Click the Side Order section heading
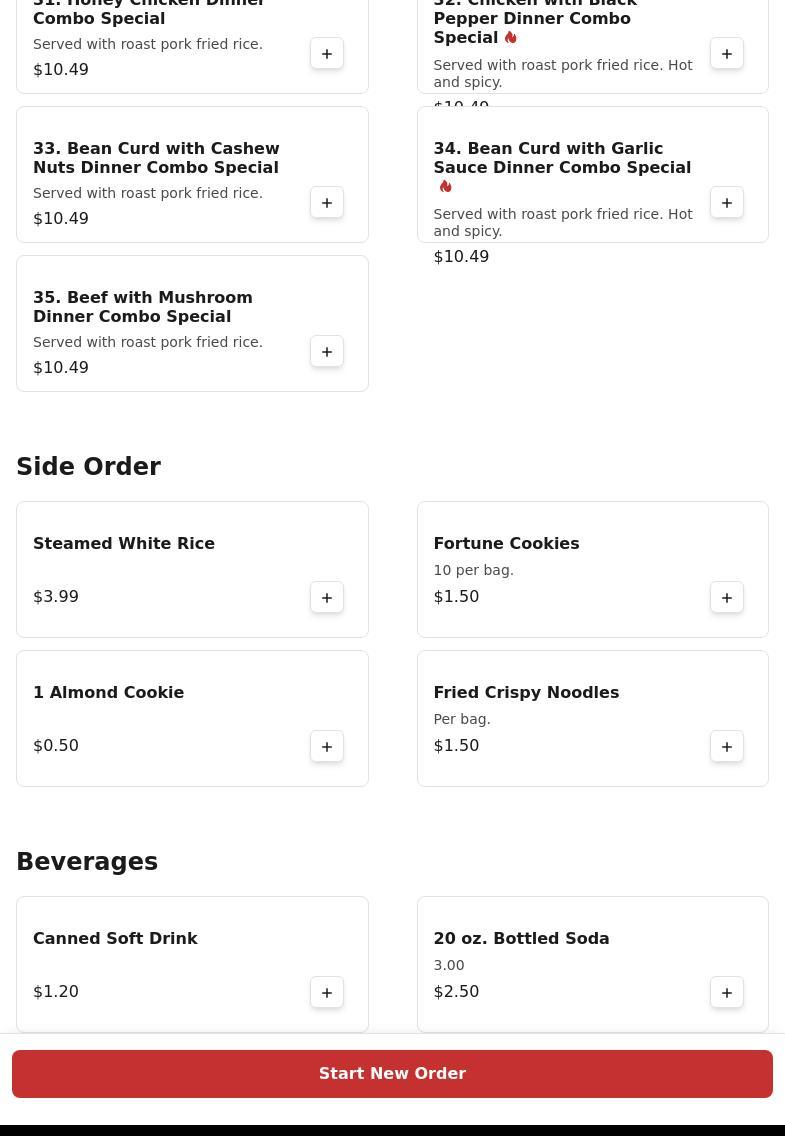Viewport: 785px width, 1136px height. (88, 467)
